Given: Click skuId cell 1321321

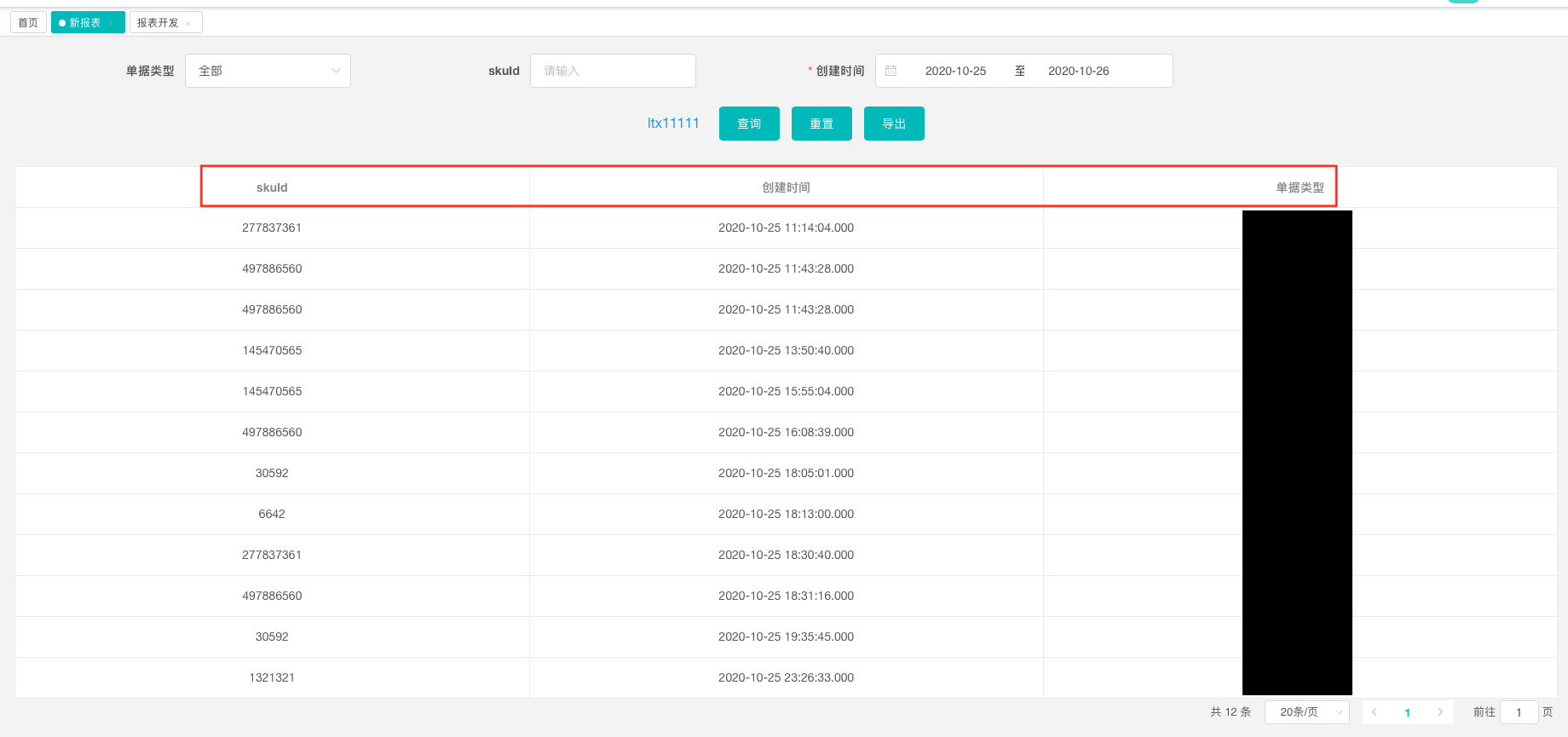Looking at the screenshot, I should (x=272, y=677).
